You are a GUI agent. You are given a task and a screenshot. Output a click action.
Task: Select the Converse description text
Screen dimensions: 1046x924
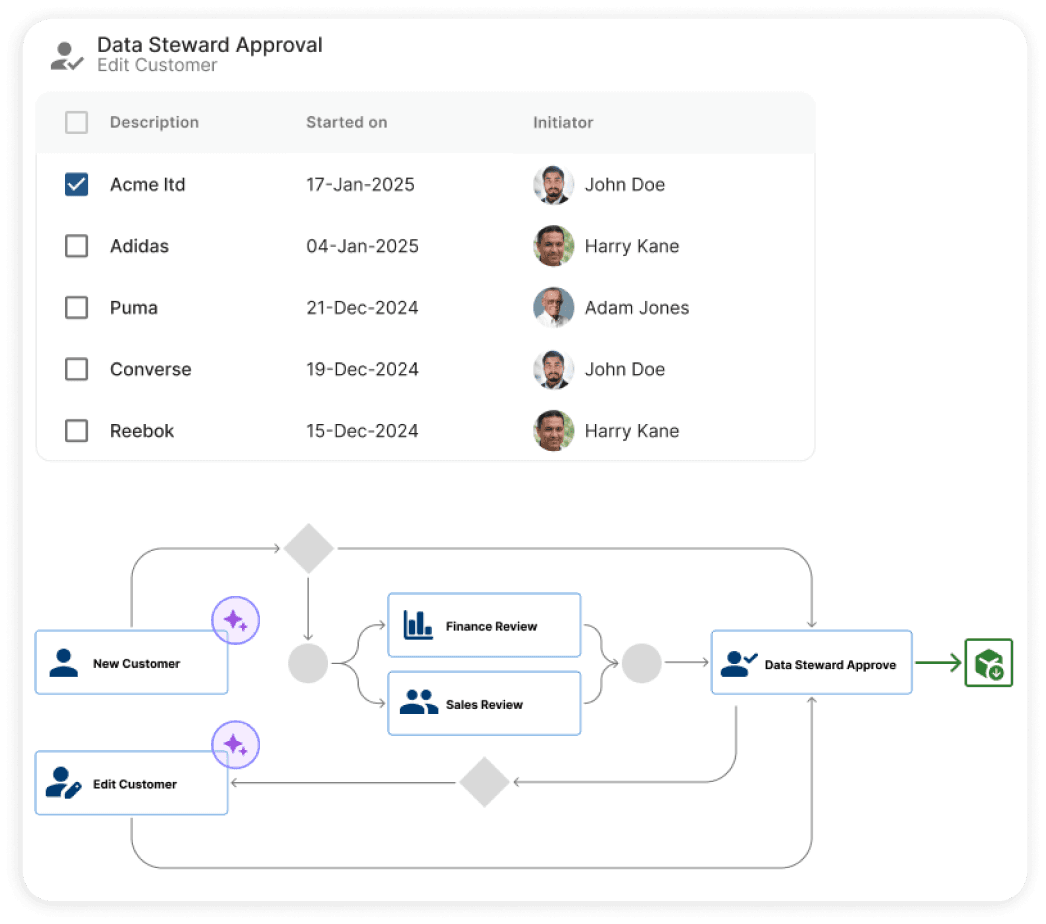pos(151,370)
